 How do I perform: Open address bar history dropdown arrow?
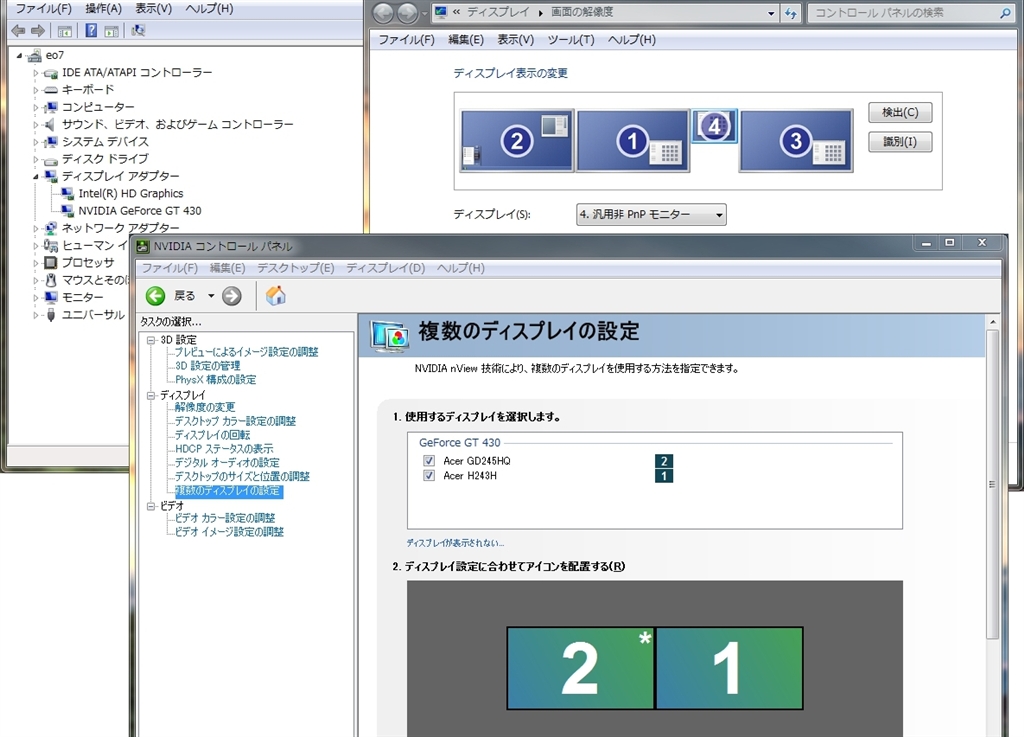(x=771, y=13)
